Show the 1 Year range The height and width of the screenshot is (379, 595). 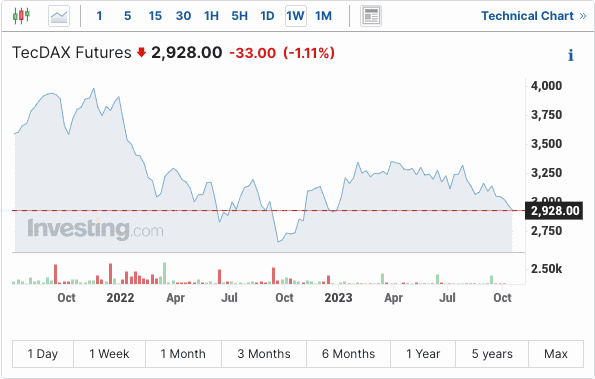[x=423, y=354]
